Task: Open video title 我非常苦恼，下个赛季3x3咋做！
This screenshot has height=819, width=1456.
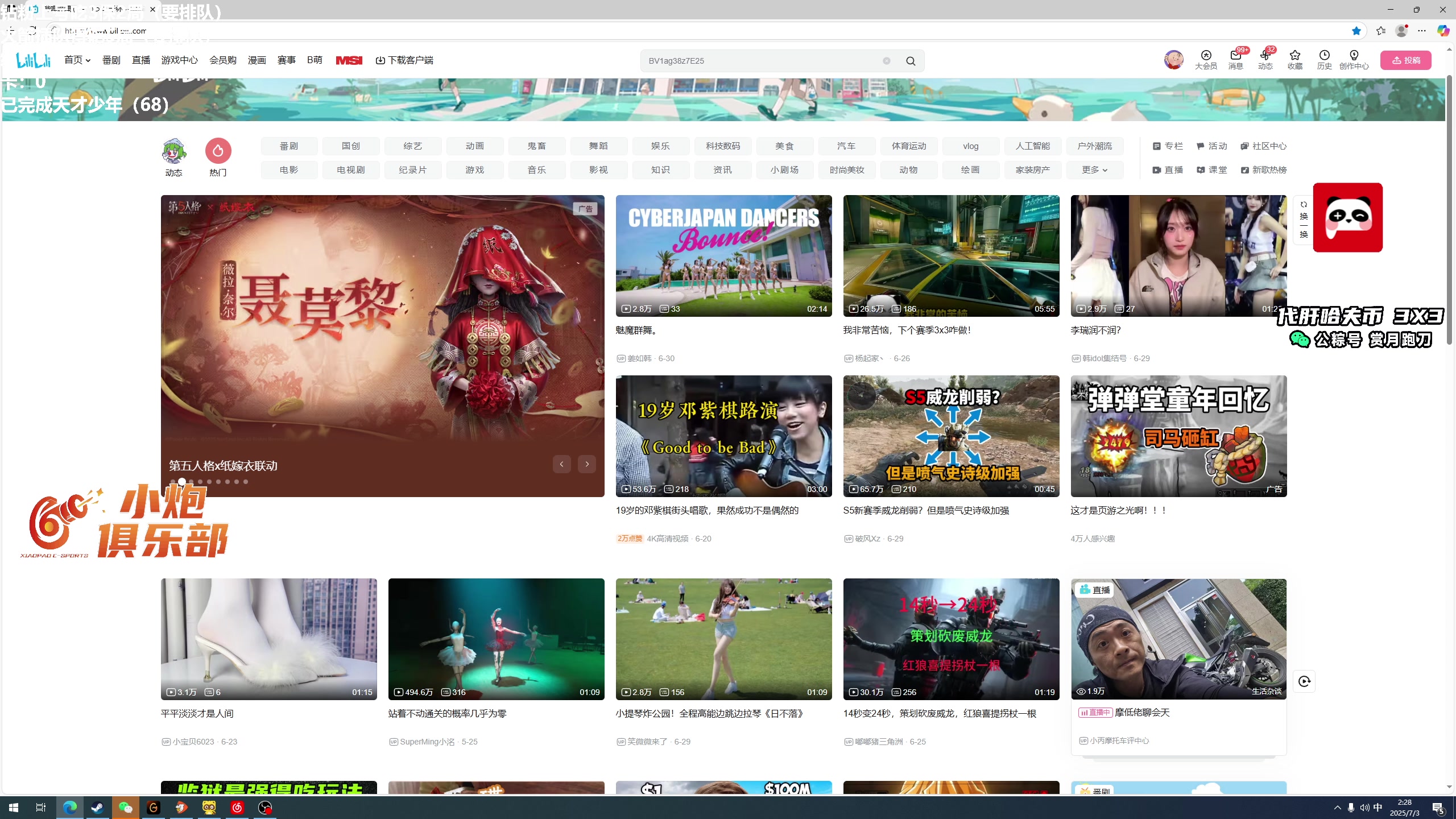Action: pyautogui.click(x=908, y=330)
